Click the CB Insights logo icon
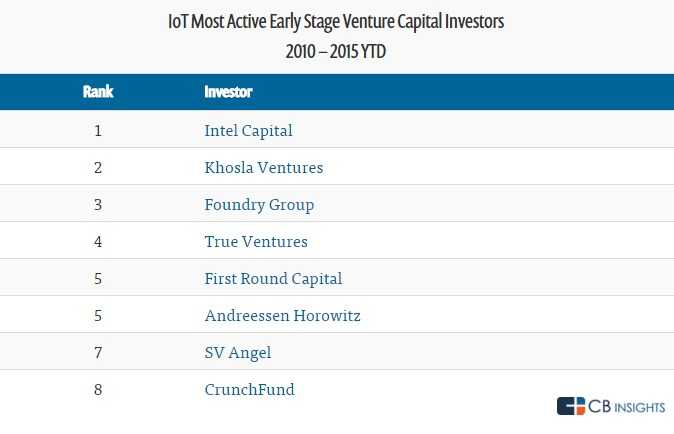 point(571,406)
